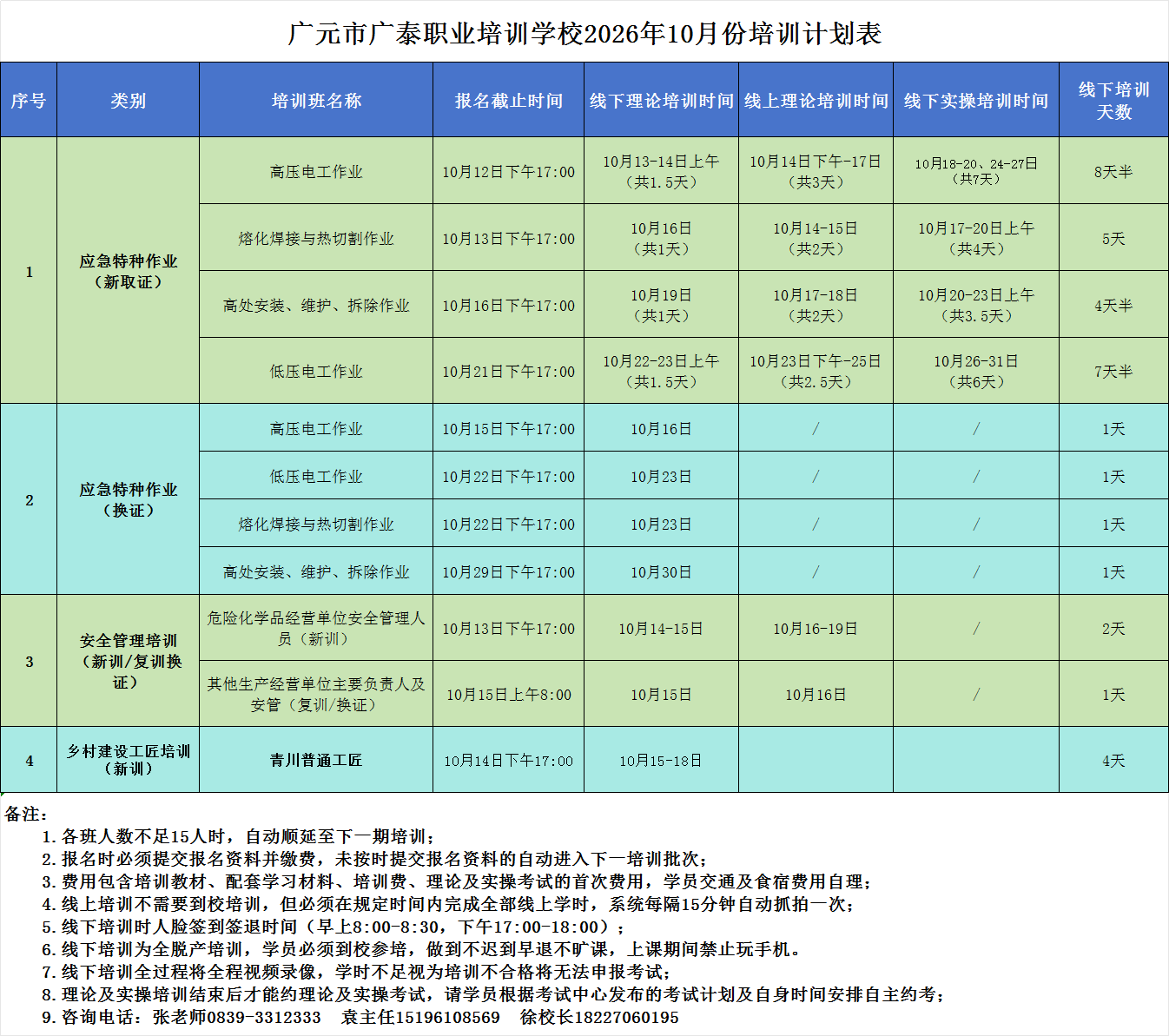The height and width of the screenshot is (1036, 1169).
Task: Click note 5 about 人脸签到签退时间
Action: tap(333, 927)
